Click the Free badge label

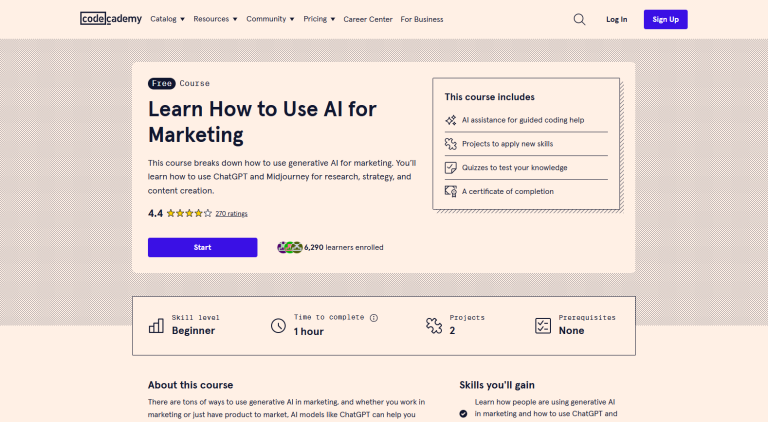click(162, 83)
